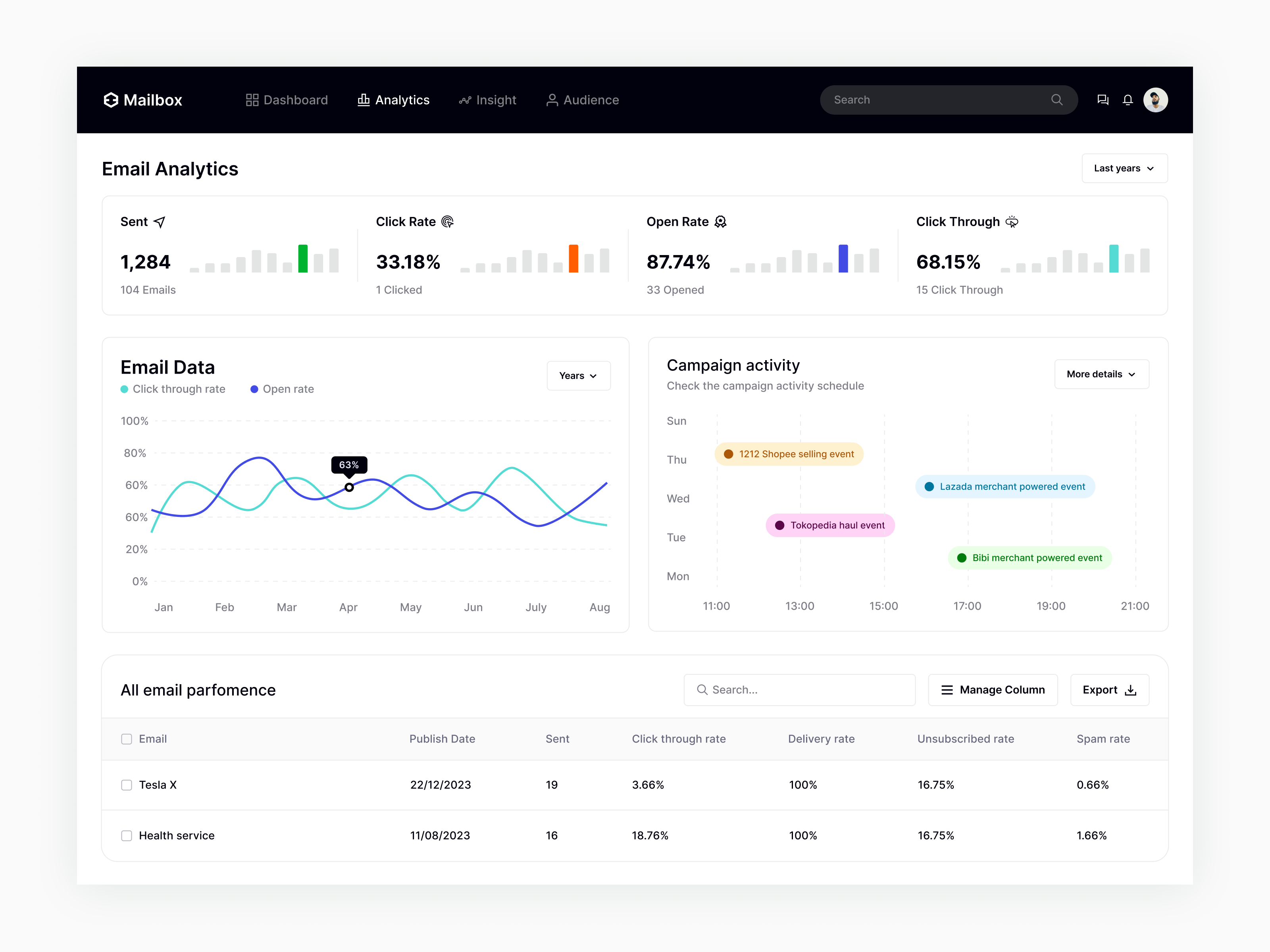This screenshot has height=952, width=1270.
Task: Open the chat messages icon
Action: [x=1103, y=100]
